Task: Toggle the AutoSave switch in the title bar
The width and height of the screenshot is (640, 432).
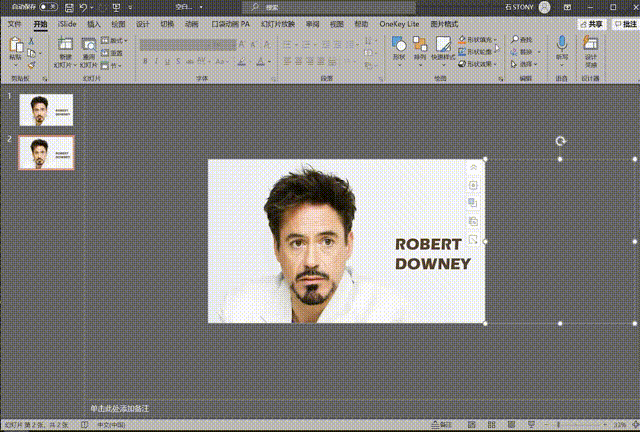Action: tap(47, 7)
